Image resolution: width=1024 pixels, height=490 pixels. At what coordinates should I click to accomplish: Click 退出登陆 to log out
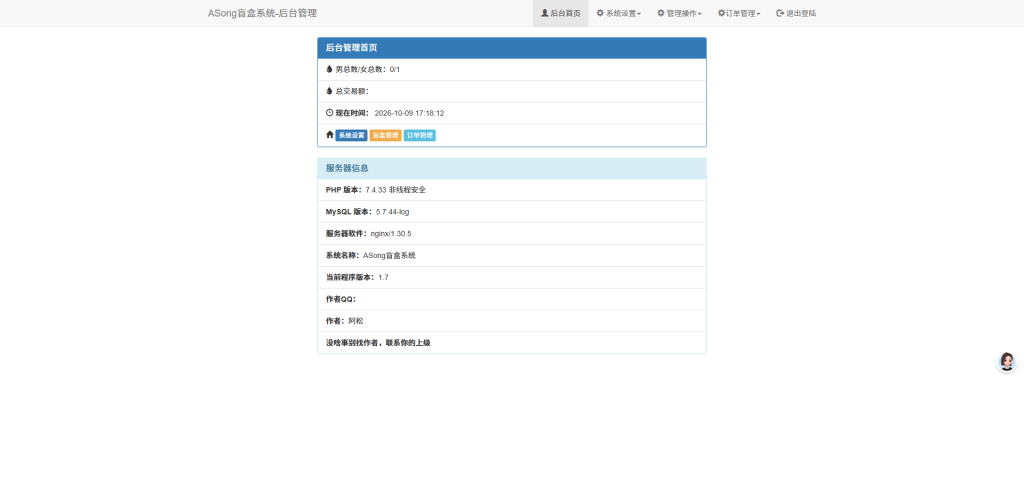pos(796,13)
